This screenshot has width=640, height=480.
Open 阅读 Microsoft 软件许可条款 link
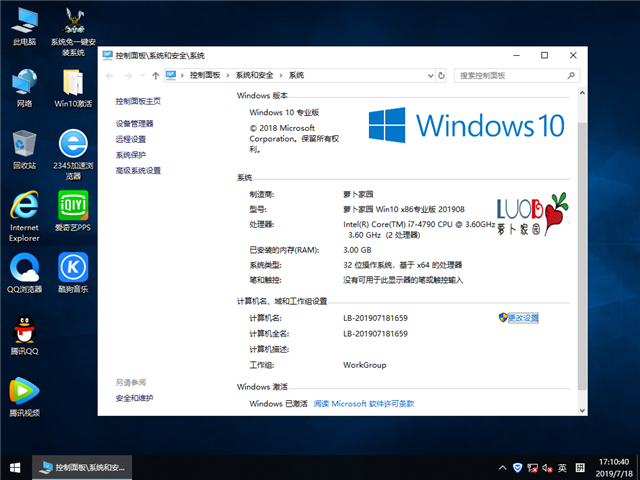[363, 404]
